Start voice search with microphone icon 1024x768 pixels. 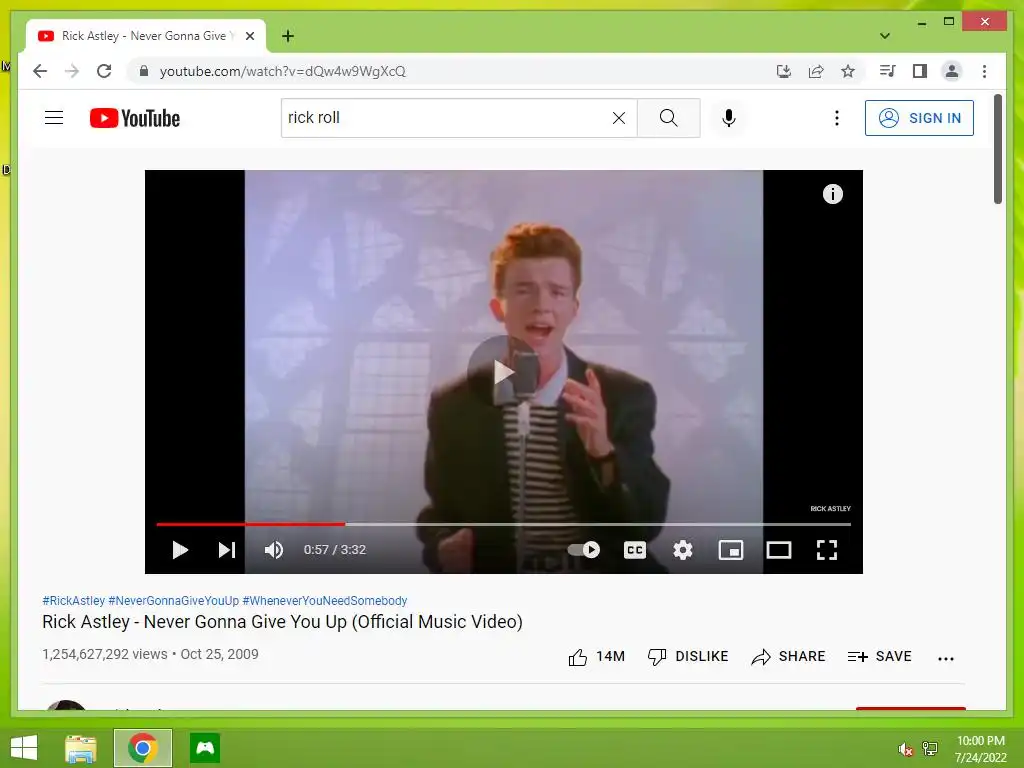(729, 118)
